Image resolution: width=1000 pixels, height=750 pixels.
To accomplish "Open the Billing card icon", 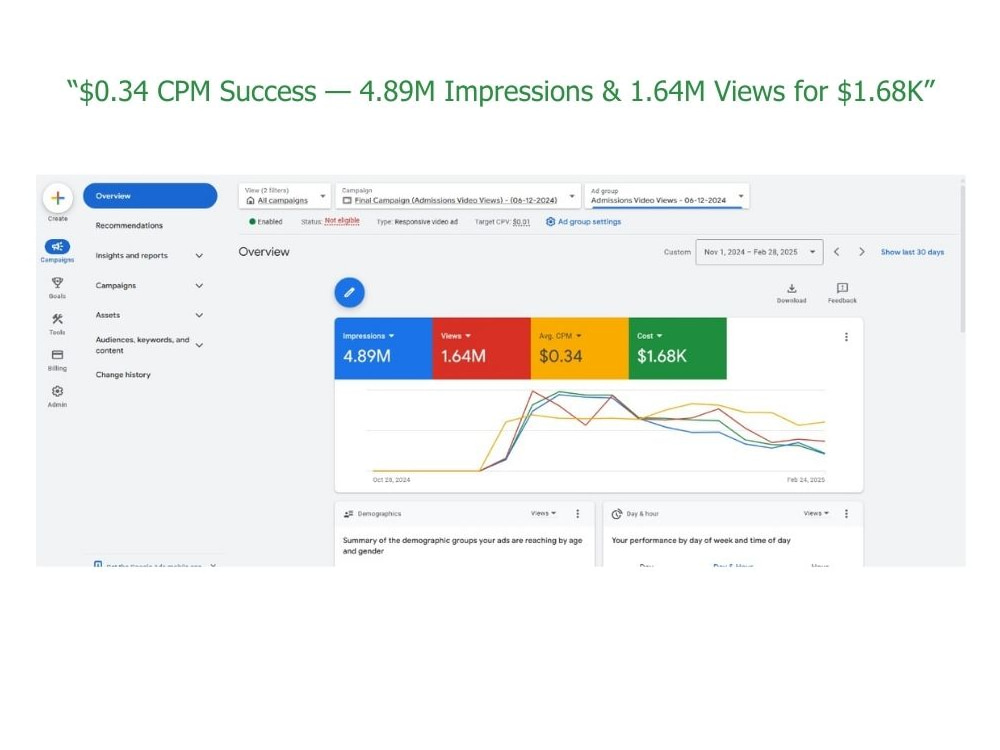I will click(x=57, y=355).
